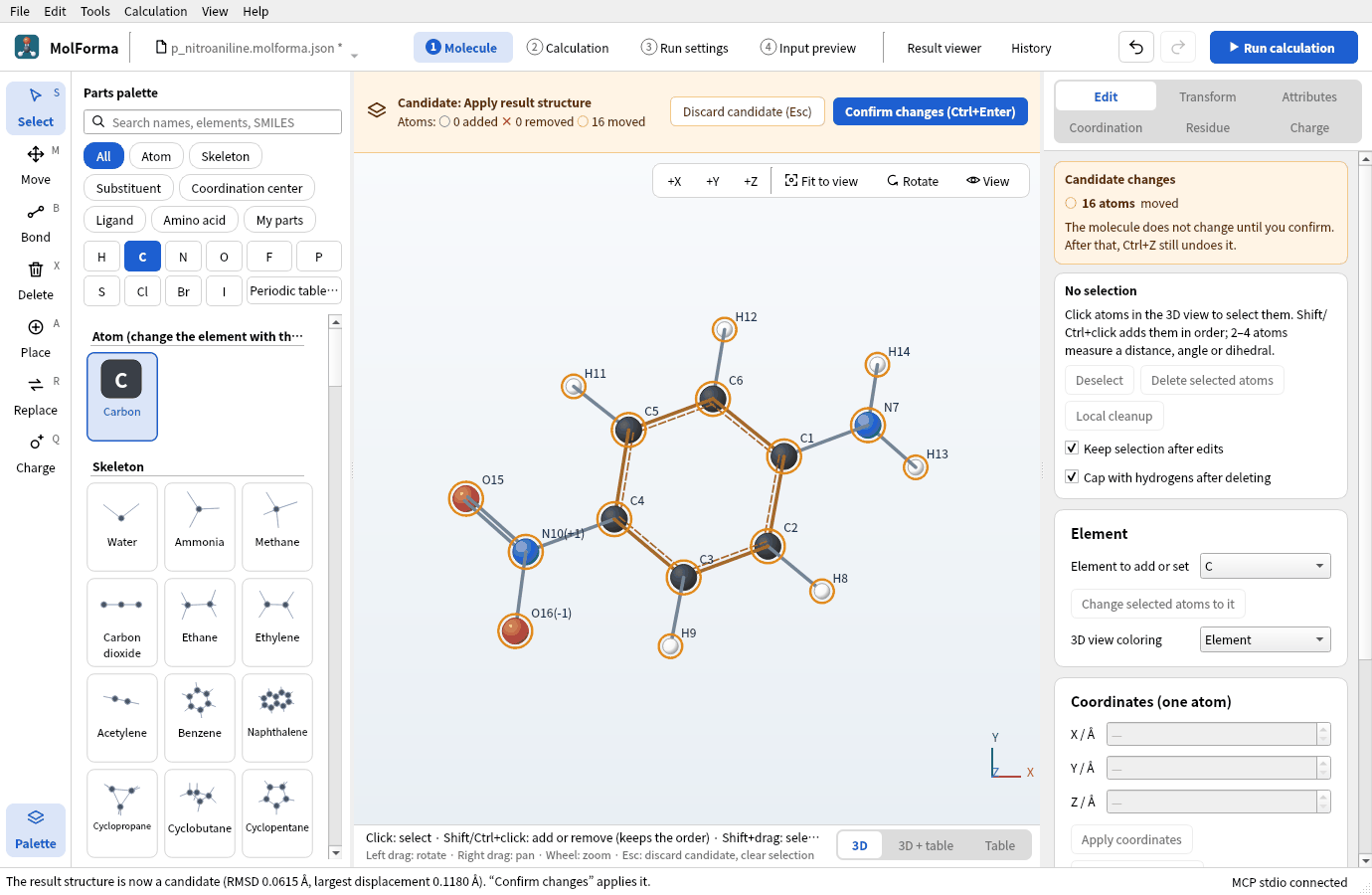
Task: Choose the Charge tool
Action: [x=36, y=453]
